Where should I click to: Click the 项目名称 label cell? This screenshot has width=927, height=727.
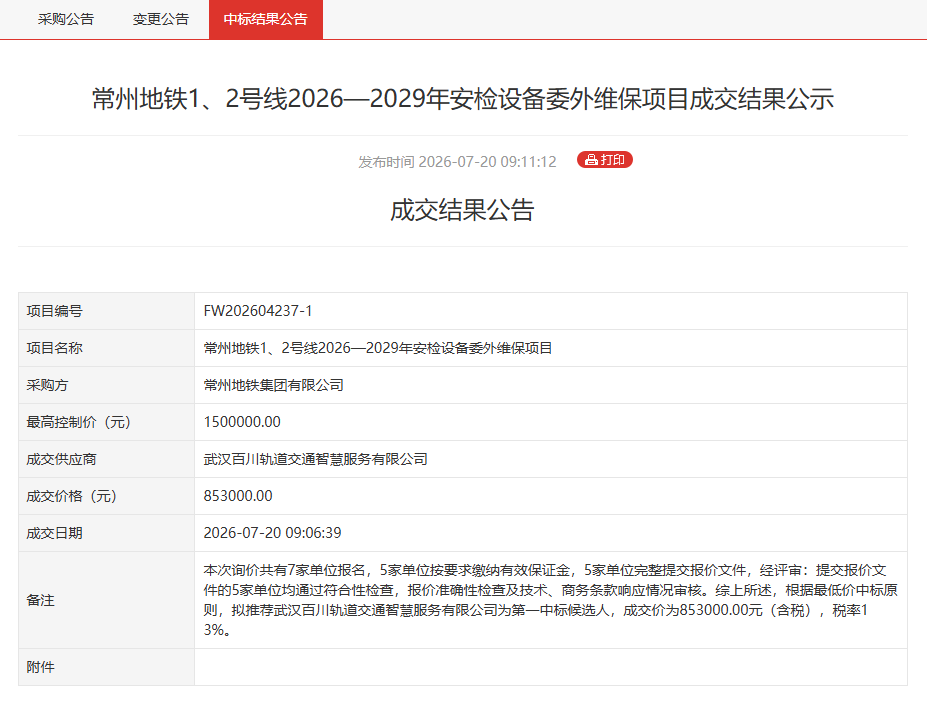[106, 348]
